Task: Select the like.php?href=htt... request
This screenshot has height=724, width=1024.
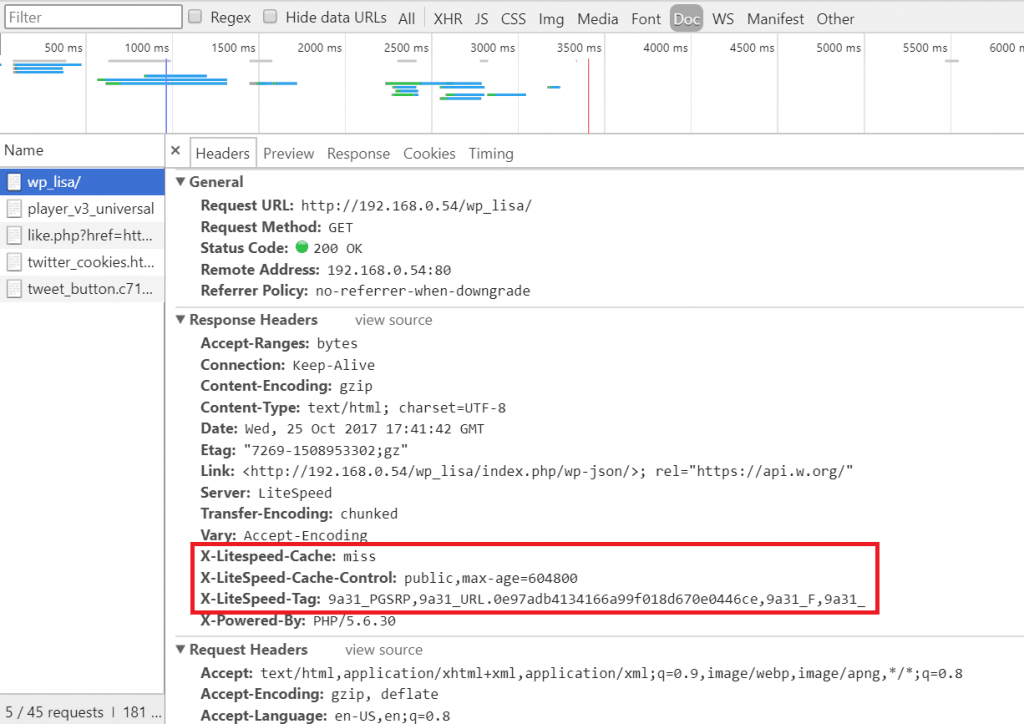Action: pos(82,236)
